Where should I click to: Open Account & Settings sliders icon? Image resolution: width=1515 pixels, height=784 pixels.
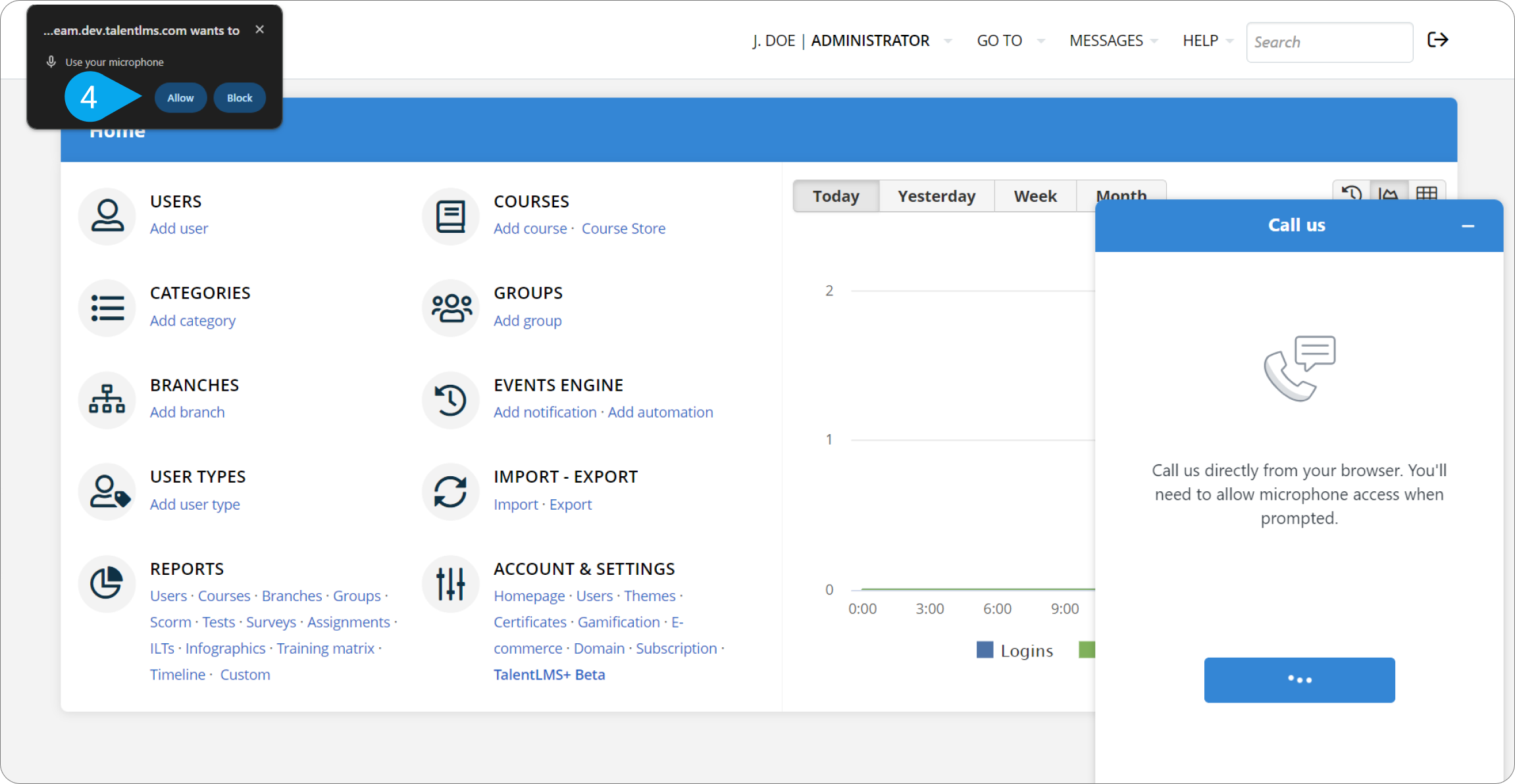click(450, 583)
